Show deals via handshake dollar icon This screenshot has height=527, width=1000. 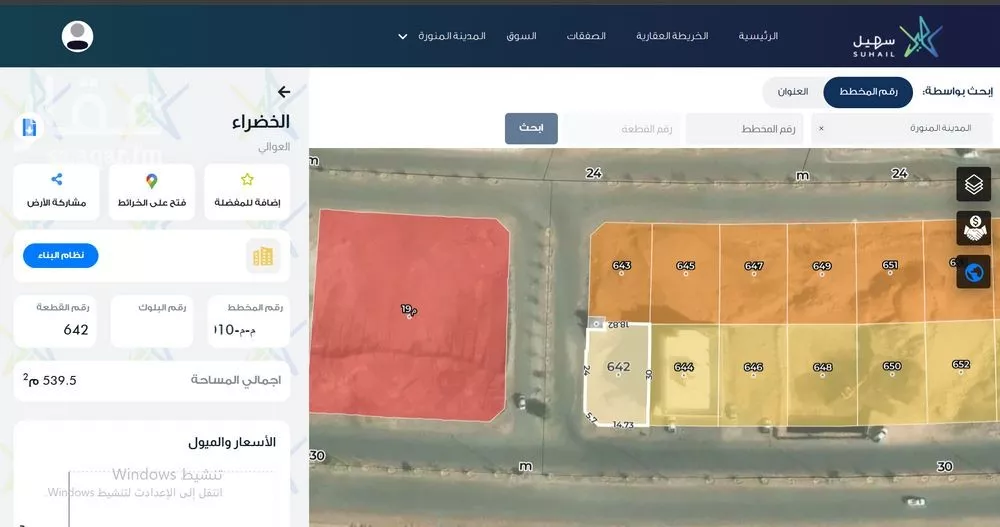[x=973, y=228]
